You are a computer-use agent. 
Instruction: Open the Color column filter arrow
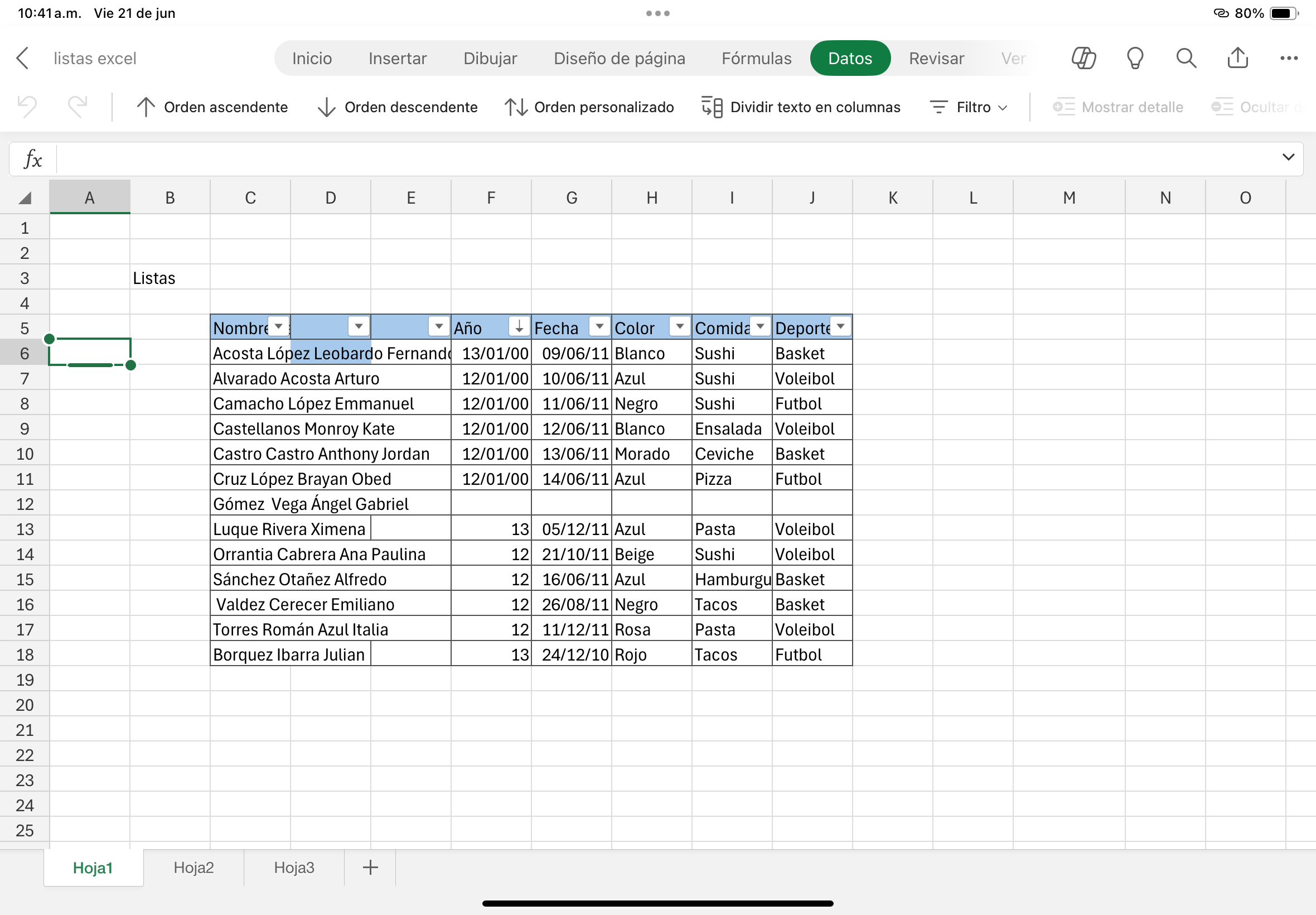coord(680,327)
